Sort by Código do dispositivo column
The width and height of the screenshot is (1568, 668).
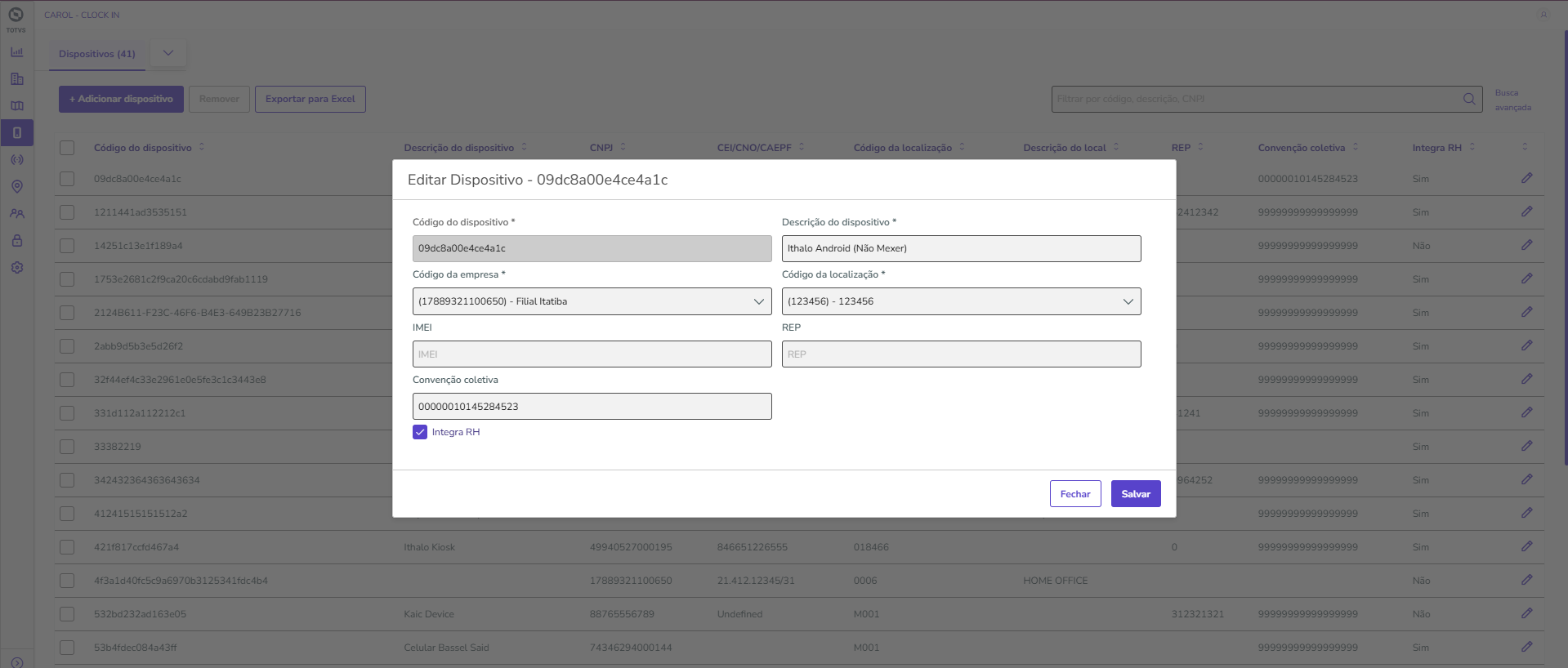(143, 148)
